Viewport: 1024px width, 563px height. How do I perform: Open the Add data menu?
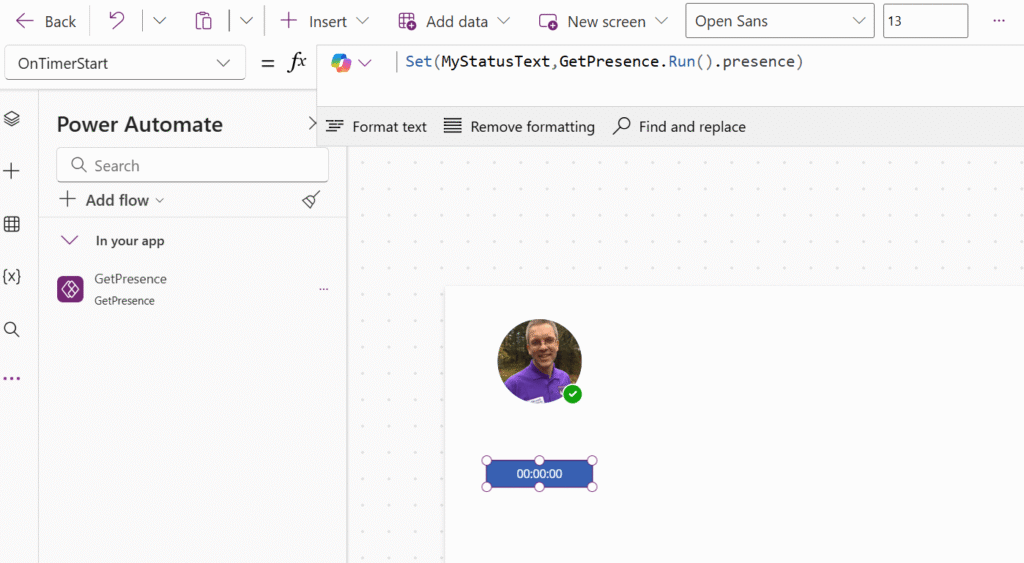click(454, 22)
